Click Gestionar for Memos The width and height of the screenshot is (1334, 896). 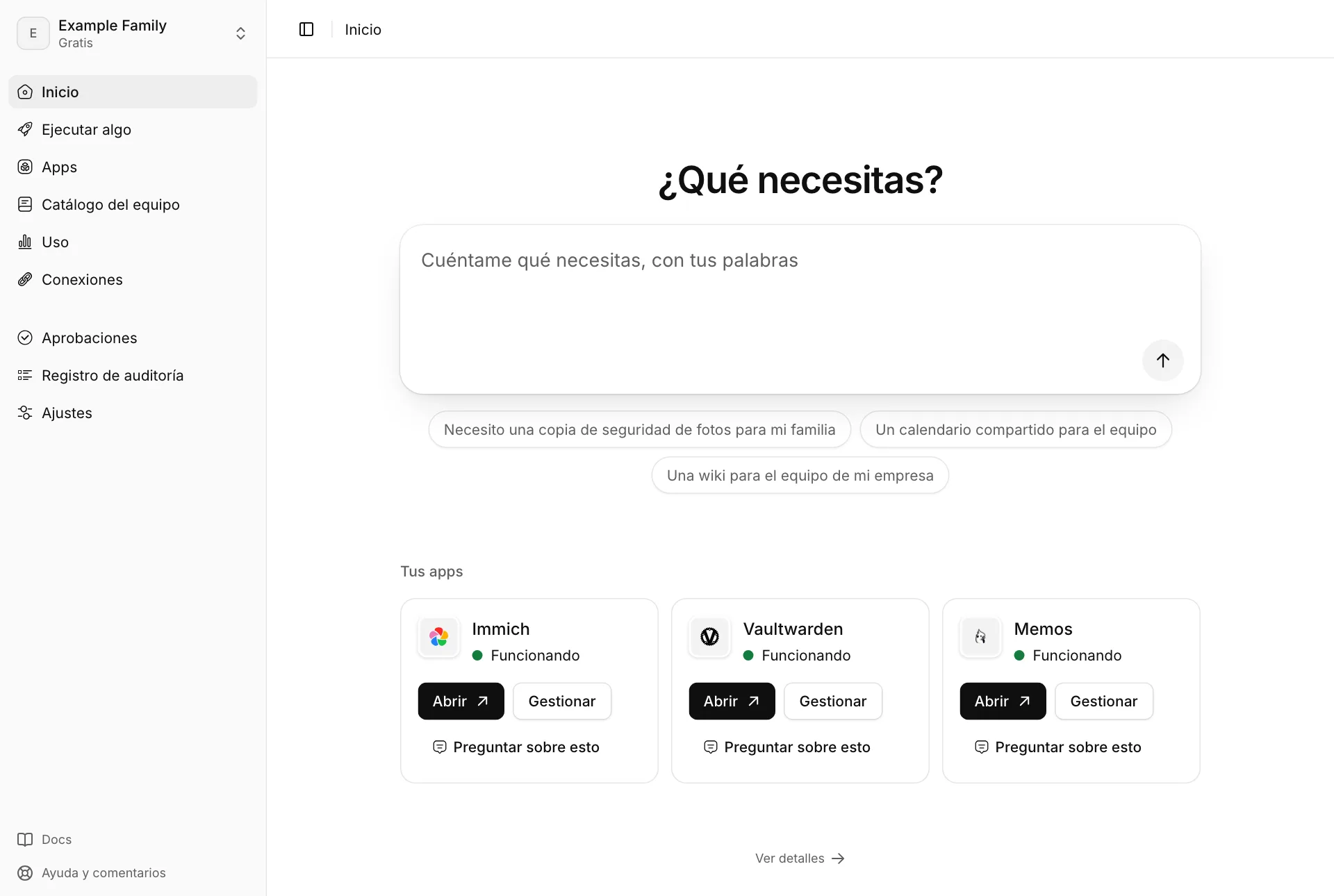1104,701
